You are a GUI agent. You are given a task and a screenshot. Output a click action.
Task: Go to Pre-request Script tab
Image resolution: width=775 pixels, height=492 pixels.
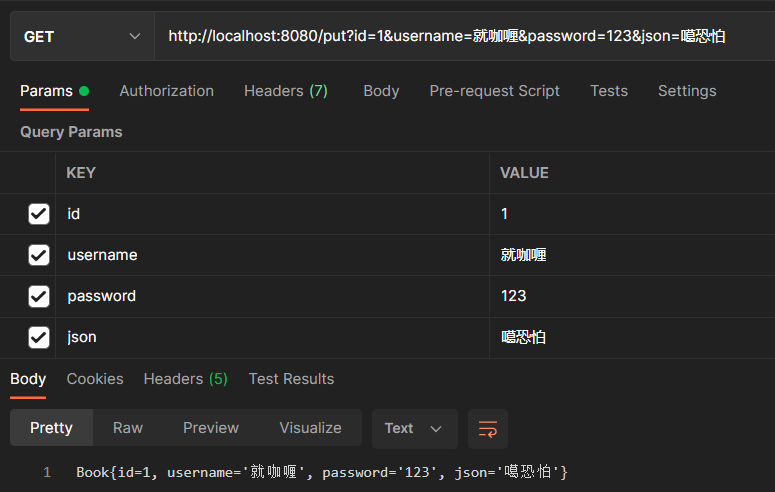click(x=494, y=91)
